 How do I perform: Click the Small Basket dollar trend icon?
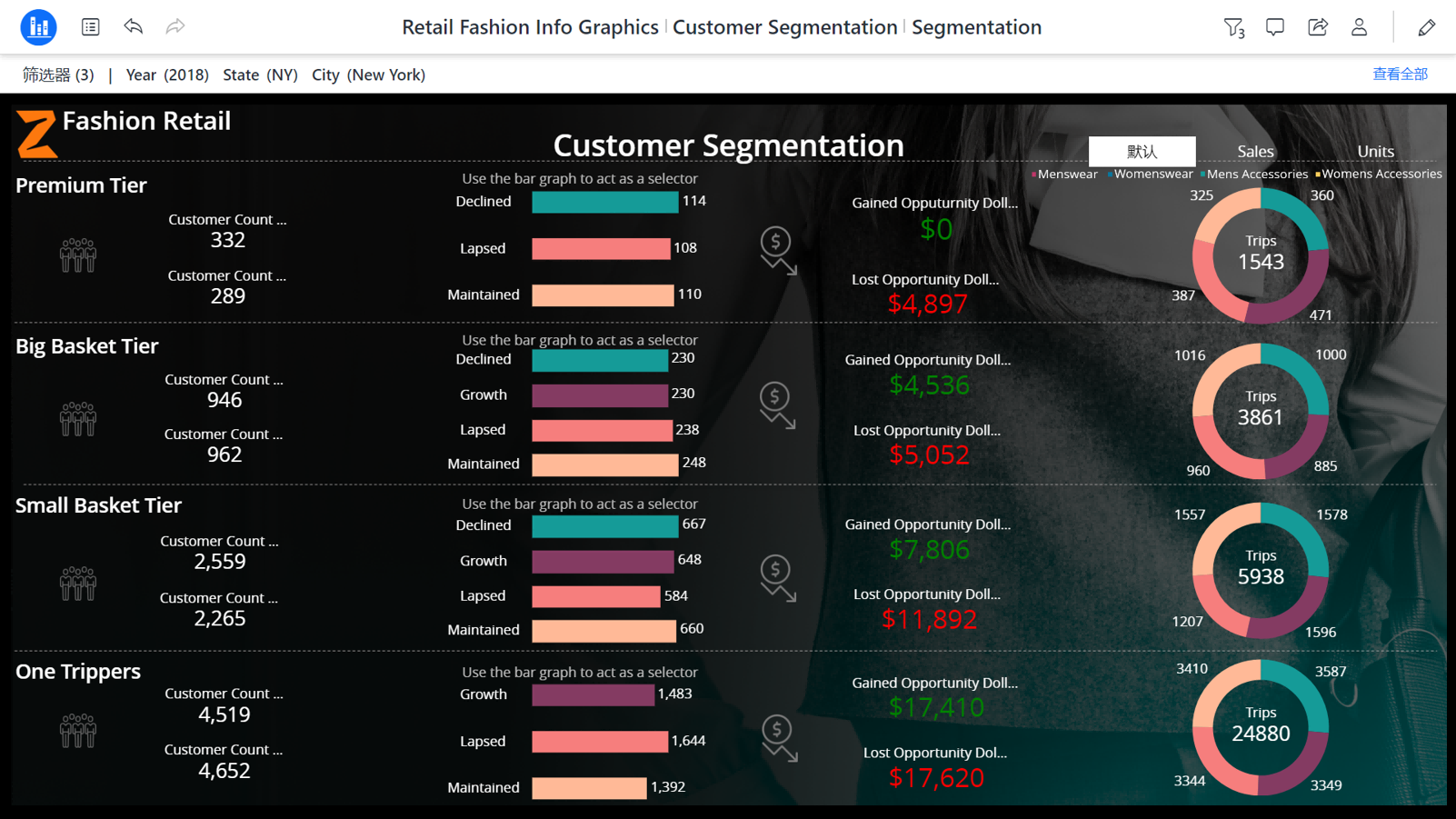778,578
